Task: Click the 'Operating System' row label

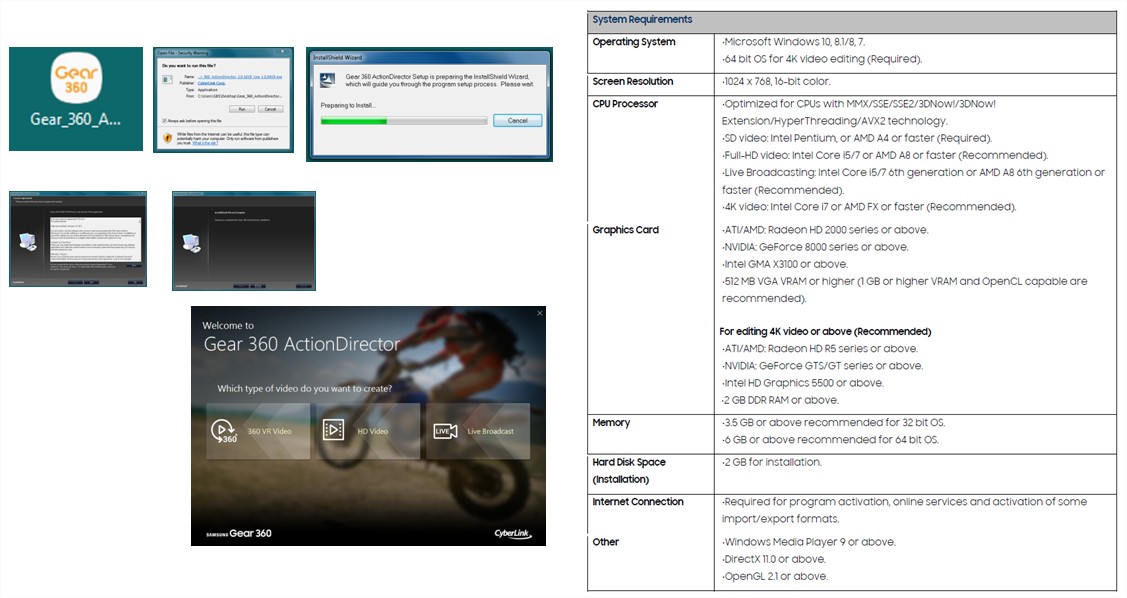Action: [x=633, y=42]
